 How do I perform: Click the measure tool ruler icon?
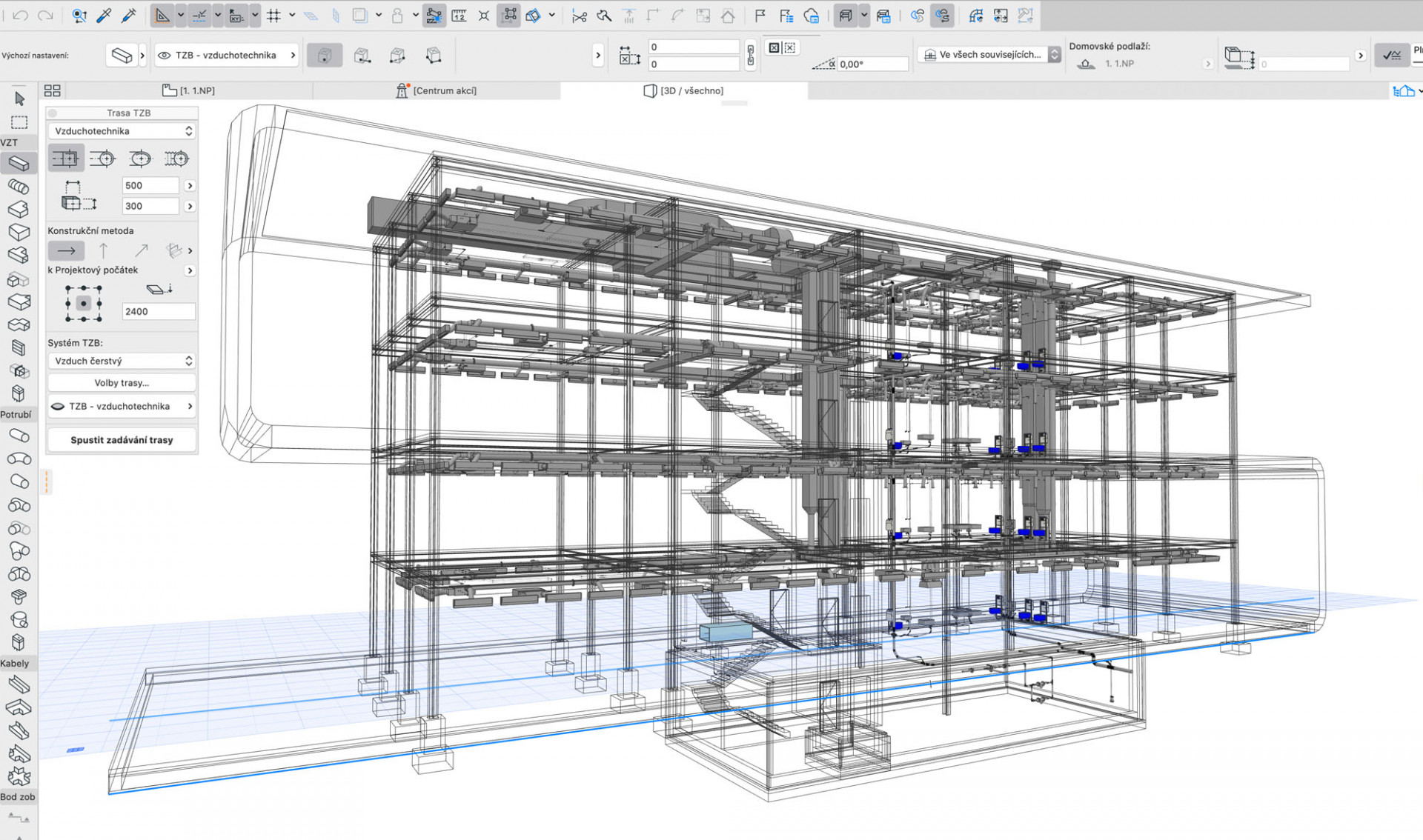coord(459,16)
